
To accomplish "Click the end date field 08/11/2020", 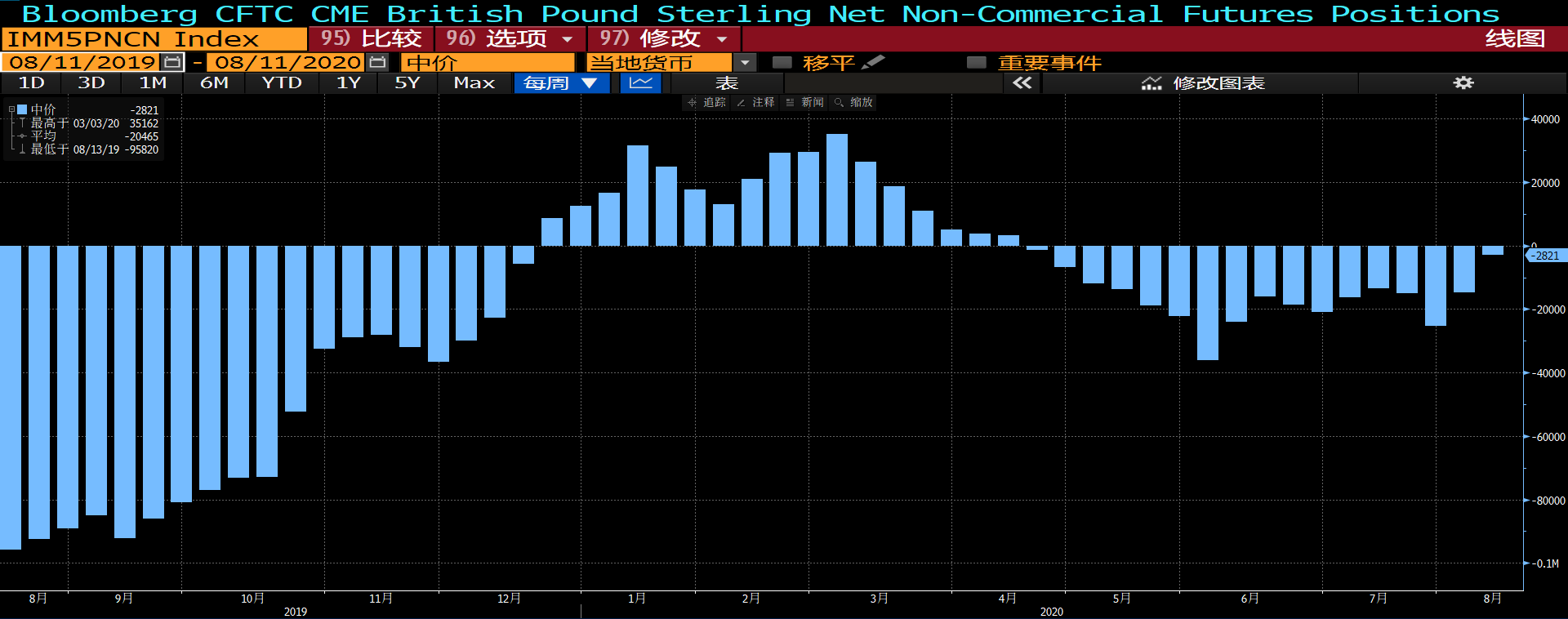I will (287, 62).
